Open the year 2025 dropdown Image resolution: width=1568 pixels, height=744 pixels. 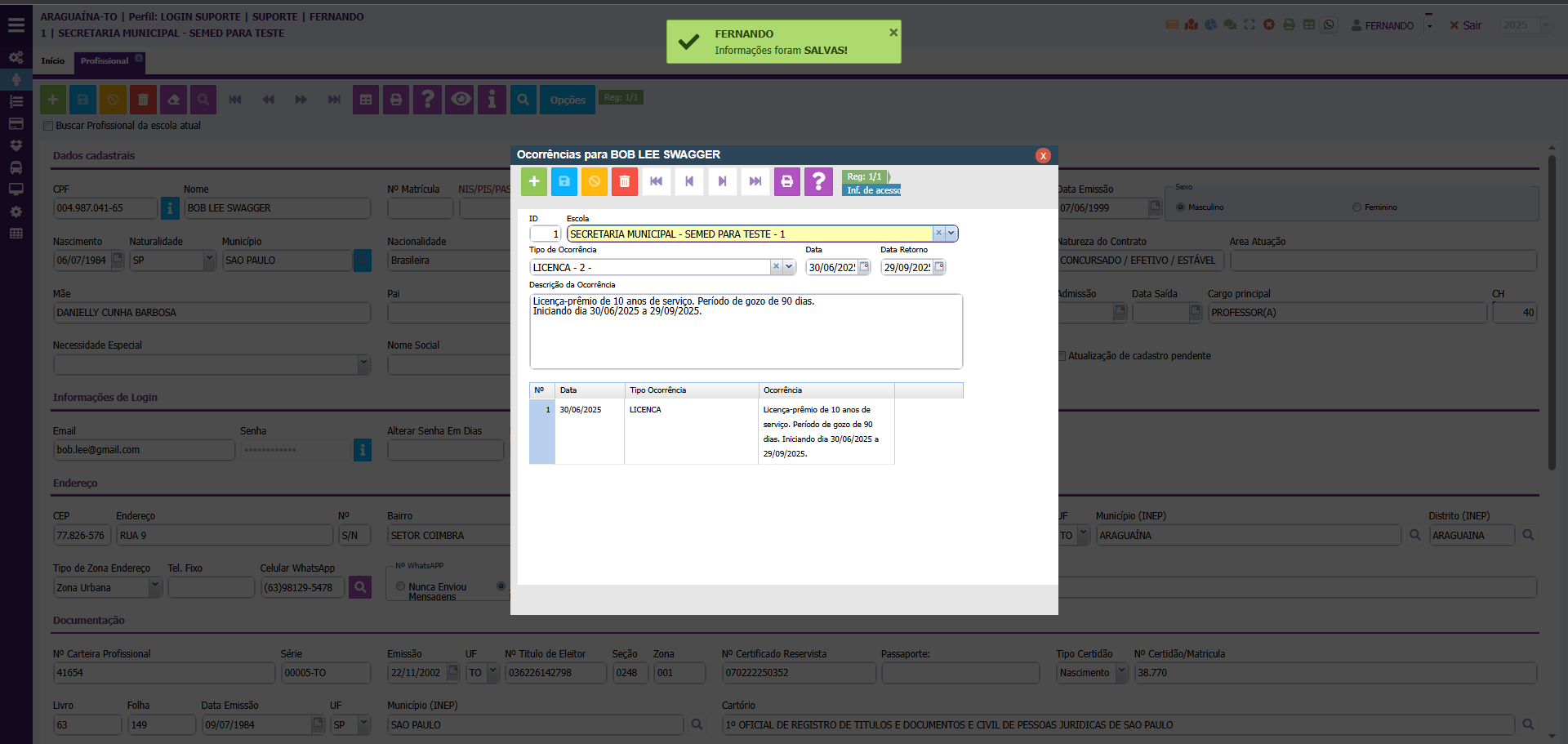pyautogui.click(x=1544, y=25)
